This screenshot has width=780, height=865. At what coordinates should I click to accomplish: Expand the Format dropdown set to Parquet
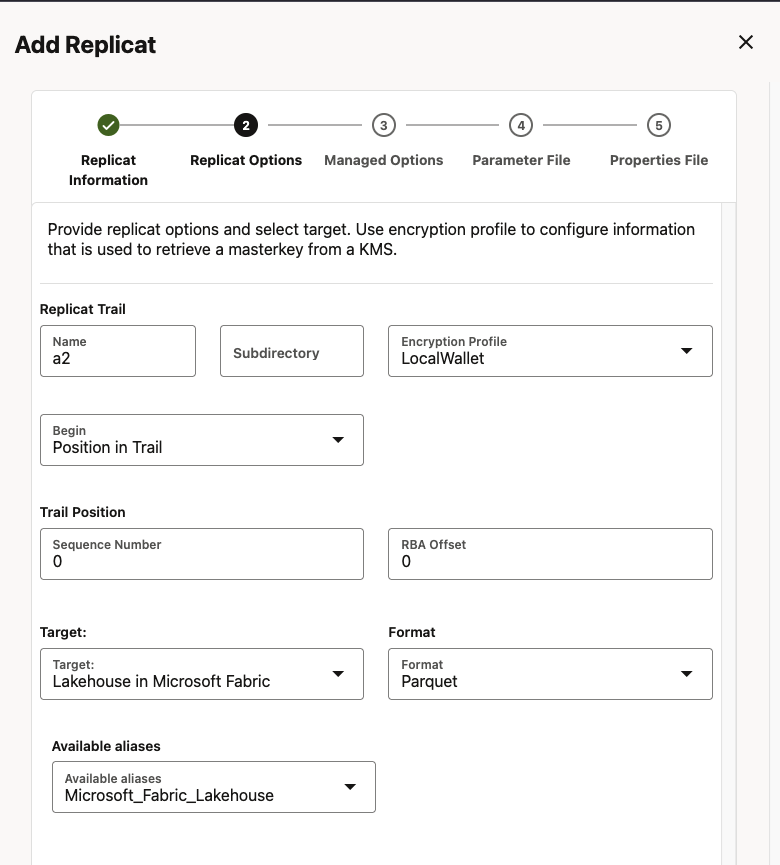(x=550, y=674)
